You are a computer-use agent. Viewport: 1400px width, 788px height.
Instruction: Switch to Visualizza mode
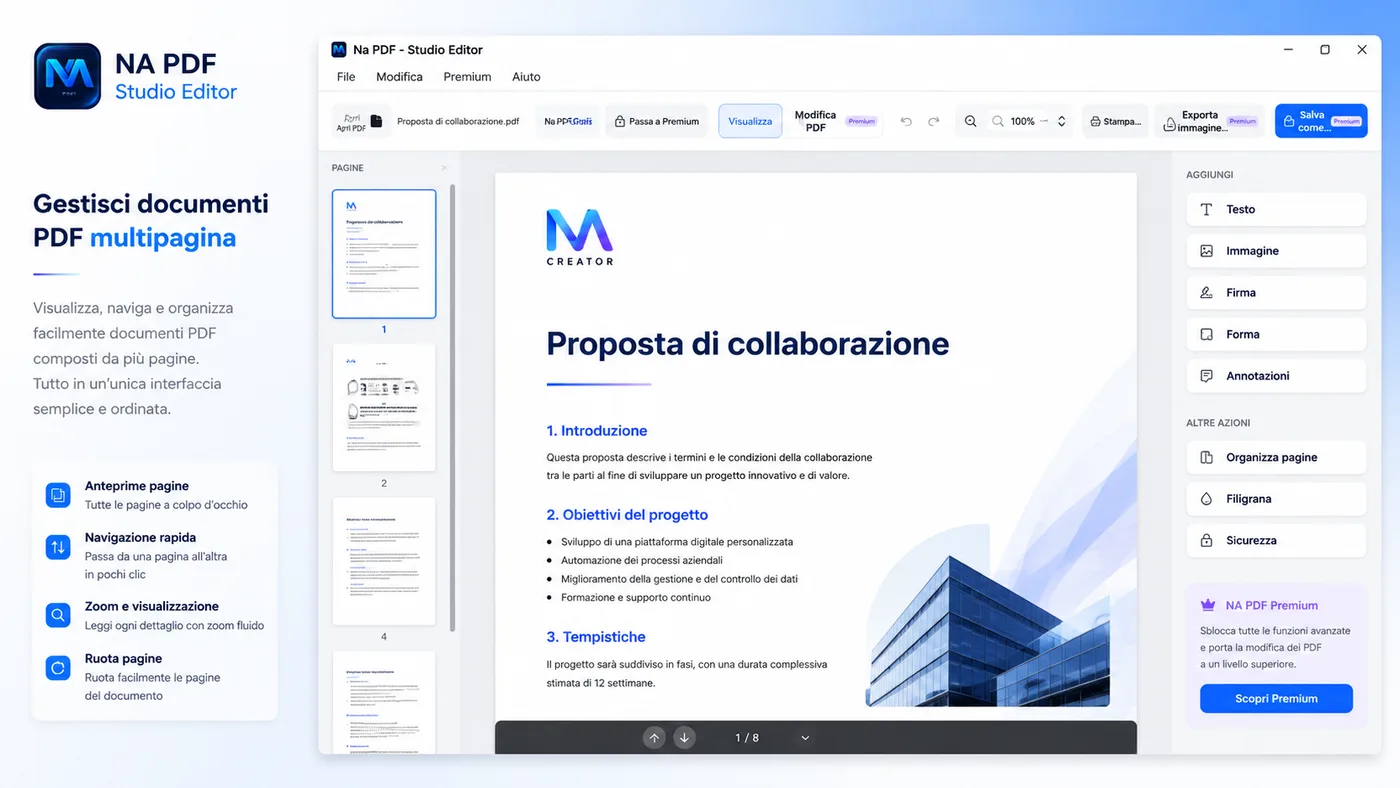[x=750, y=121]
